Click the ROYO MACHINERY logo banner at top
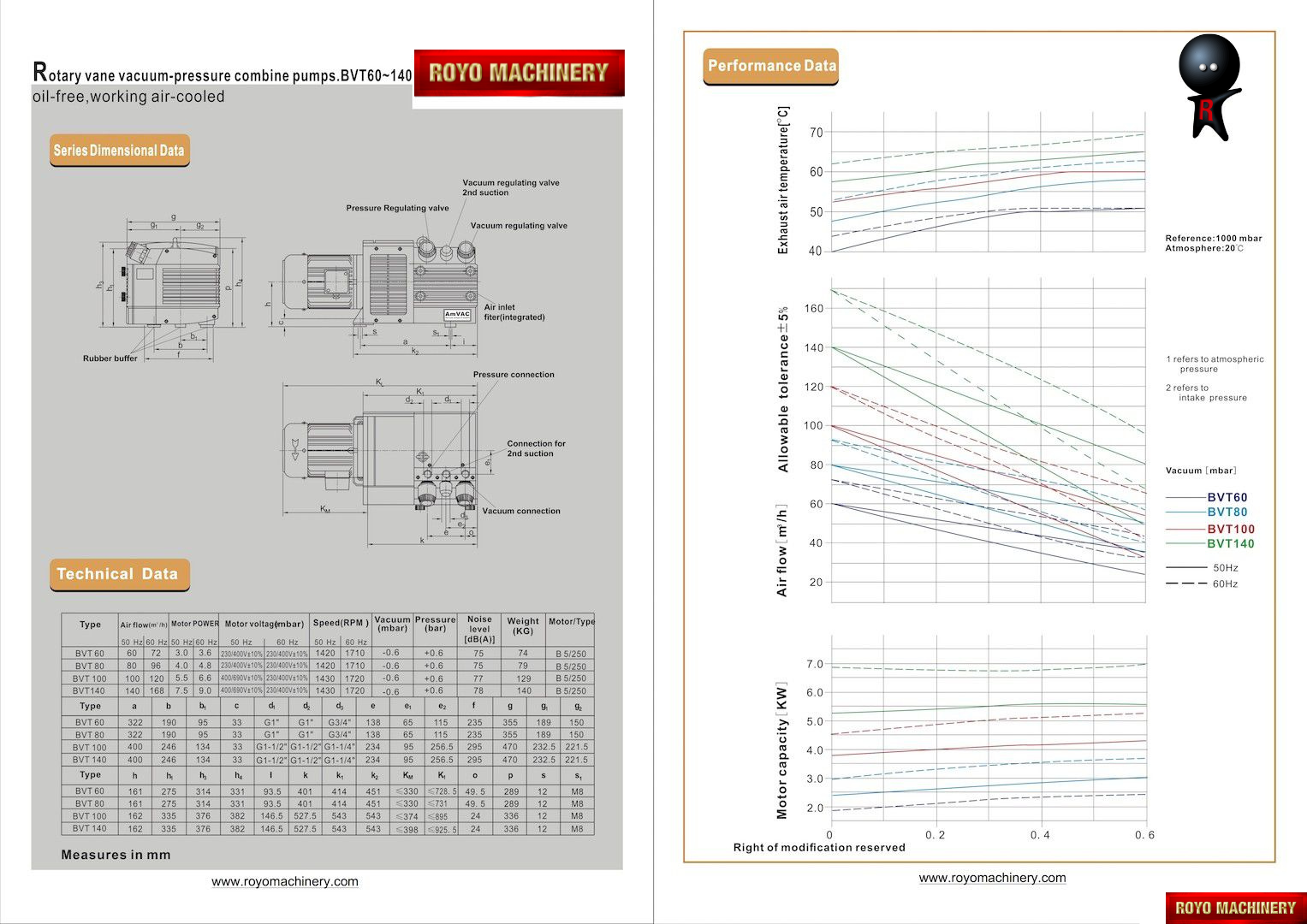Viewport: 1307px width, 924px height. coord(519,73)
